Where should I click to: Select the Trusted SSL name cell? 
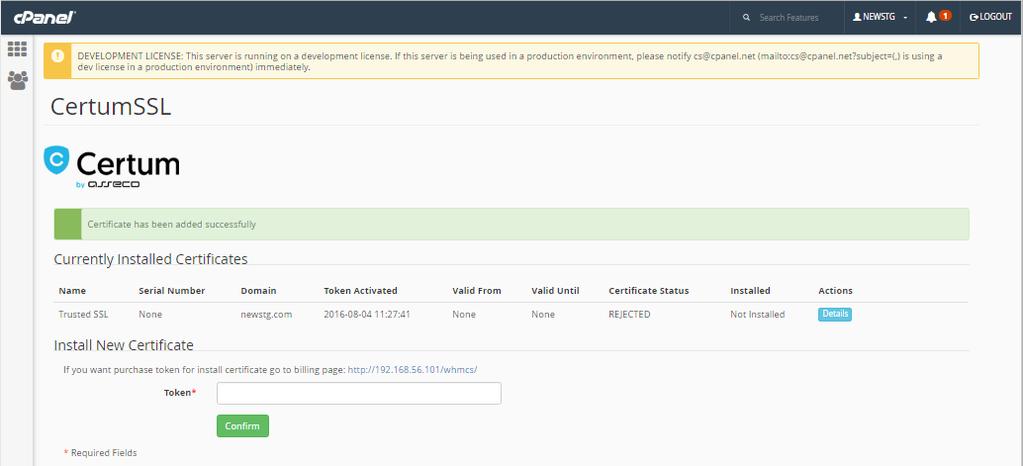pyautogui.click(x=84, y=314)
